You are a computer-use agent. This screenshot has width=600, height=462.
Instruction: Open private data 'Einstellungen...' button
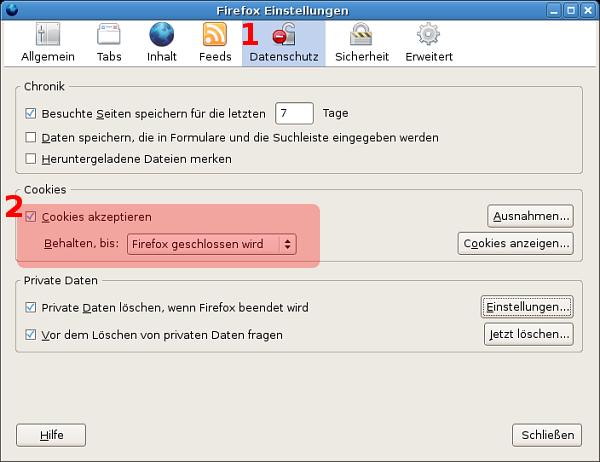527,307
